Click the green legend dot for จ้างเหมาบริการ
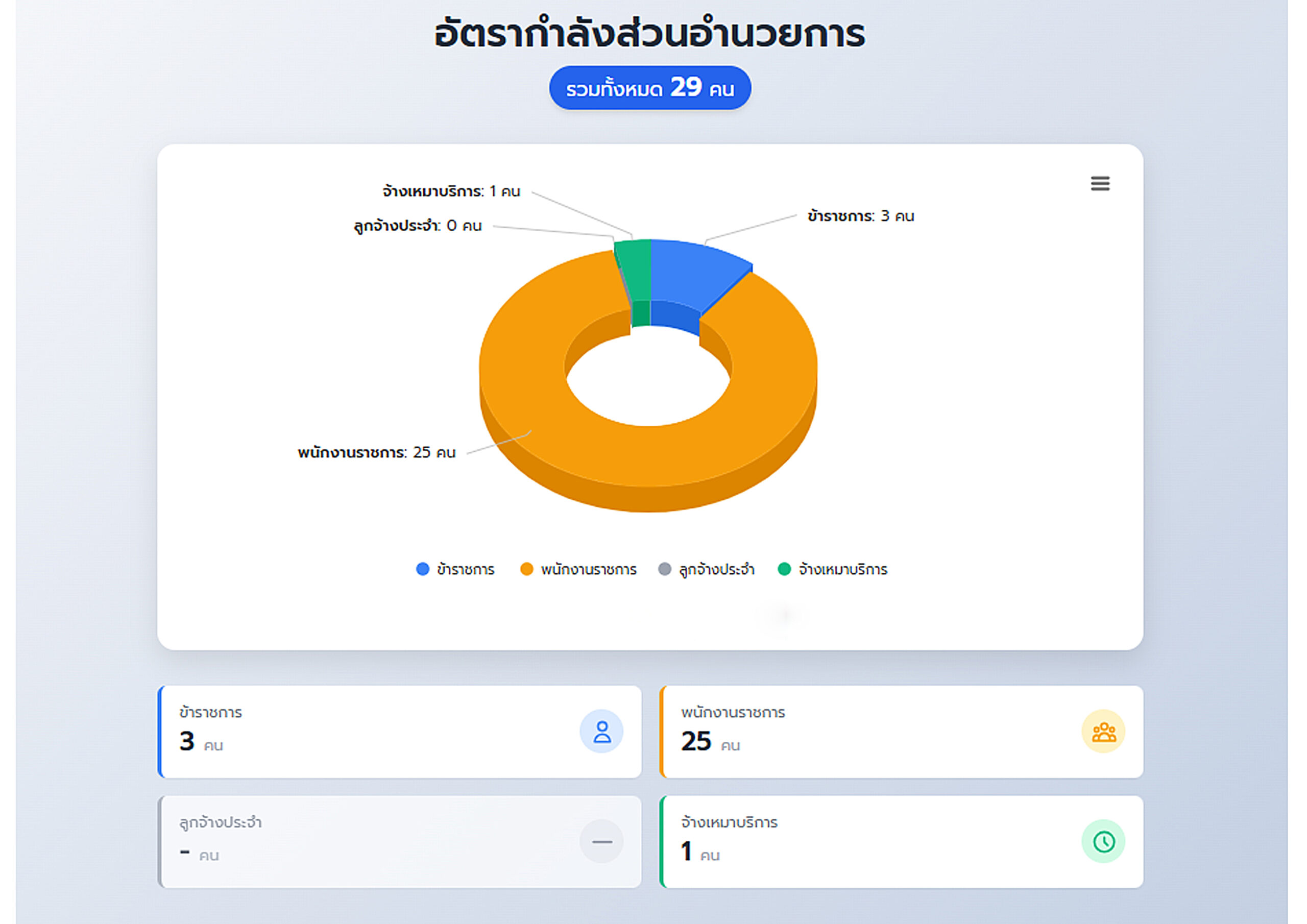 [x=784, y=569]
